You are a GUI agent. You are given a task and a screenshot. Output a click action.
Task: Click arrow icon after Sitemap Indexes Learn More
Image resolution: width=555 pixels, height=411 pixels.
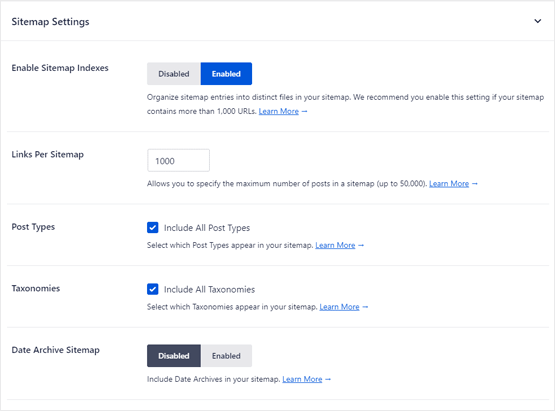[304, 112]
